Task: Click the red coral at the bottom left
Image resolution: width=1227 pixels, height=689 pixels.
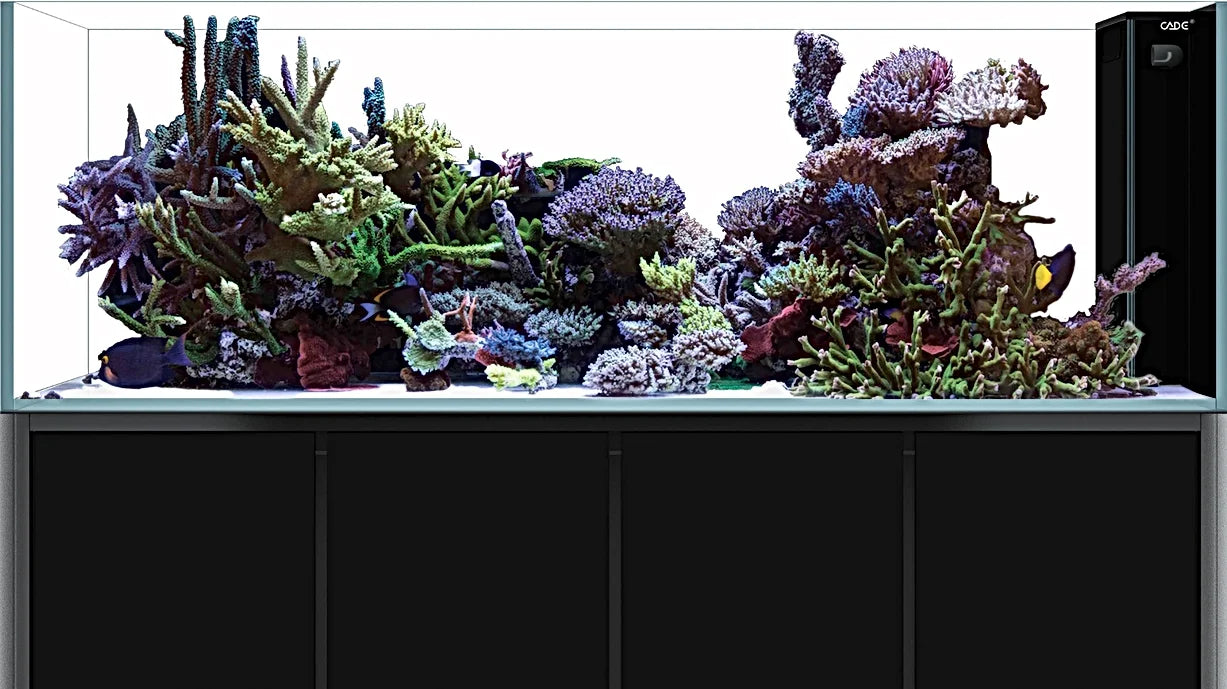Action: 324,361
